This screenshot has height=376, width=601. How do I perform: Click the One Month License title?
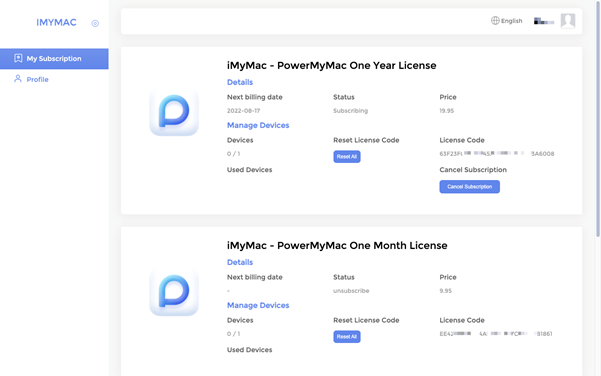(337, 246)
